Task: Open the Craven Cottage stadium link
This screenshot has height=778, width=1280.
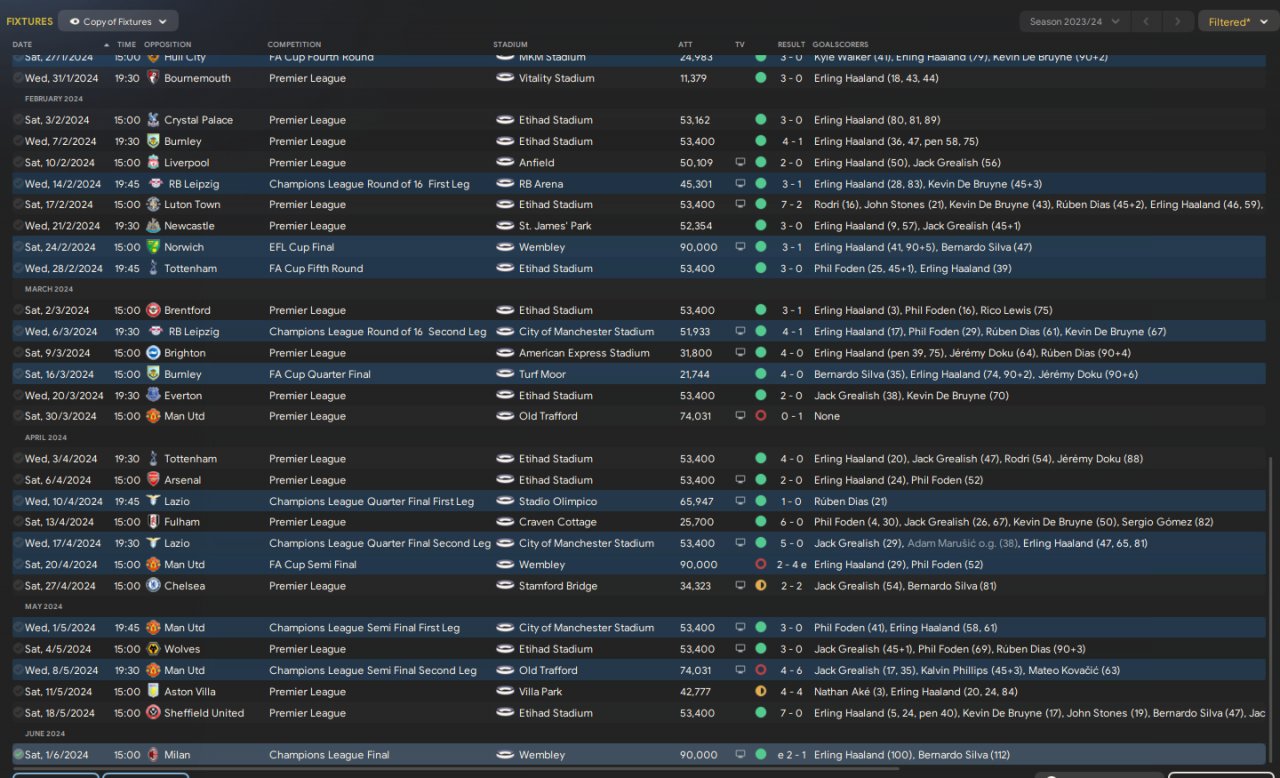Action: point(558,522)
